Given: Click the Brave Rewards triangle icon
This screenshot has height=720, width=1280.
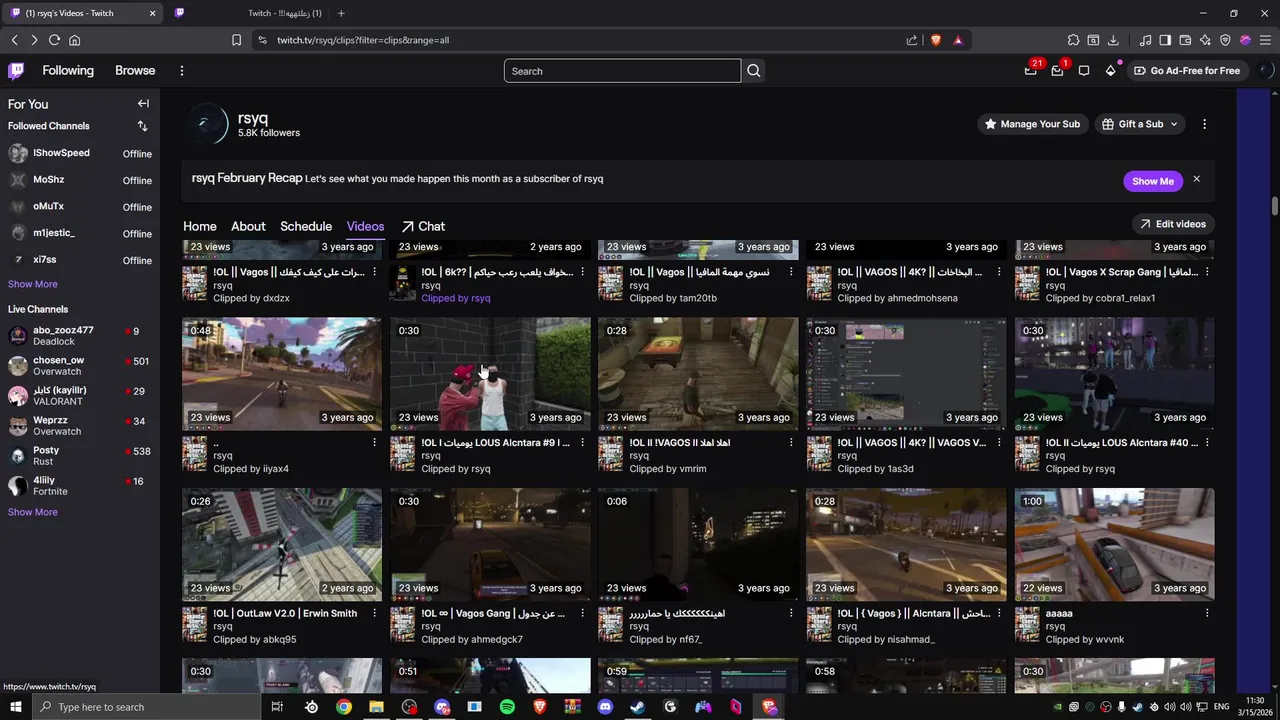Looking at the screenshot, I should (x=958, y=40).
